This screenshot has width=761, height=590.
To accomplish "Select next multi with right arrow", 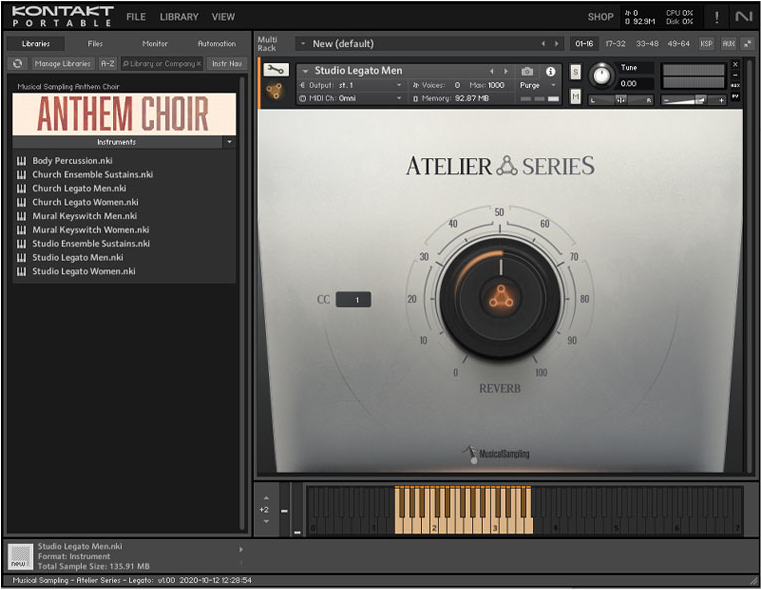I will pyautogui.click(x=557, y=44).
